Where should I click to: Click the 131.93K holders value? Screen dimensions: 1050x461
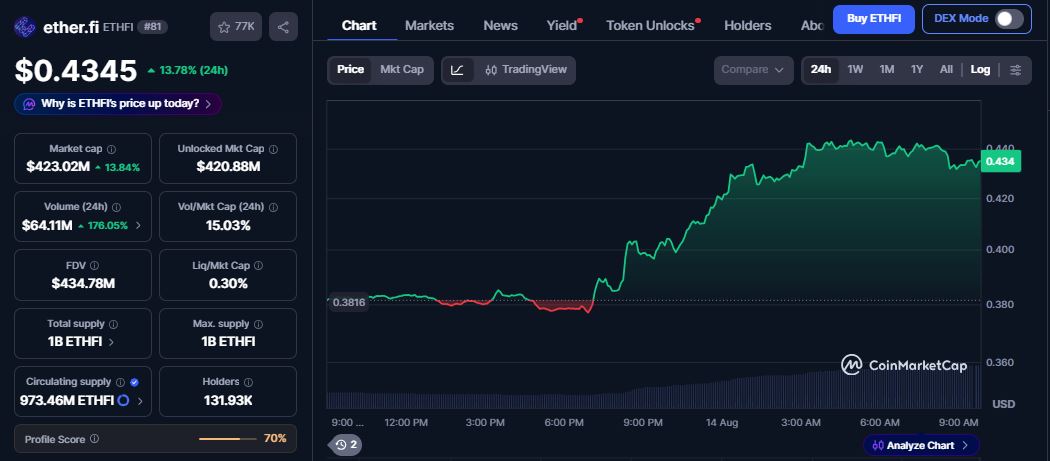click(x=228, y=401)
